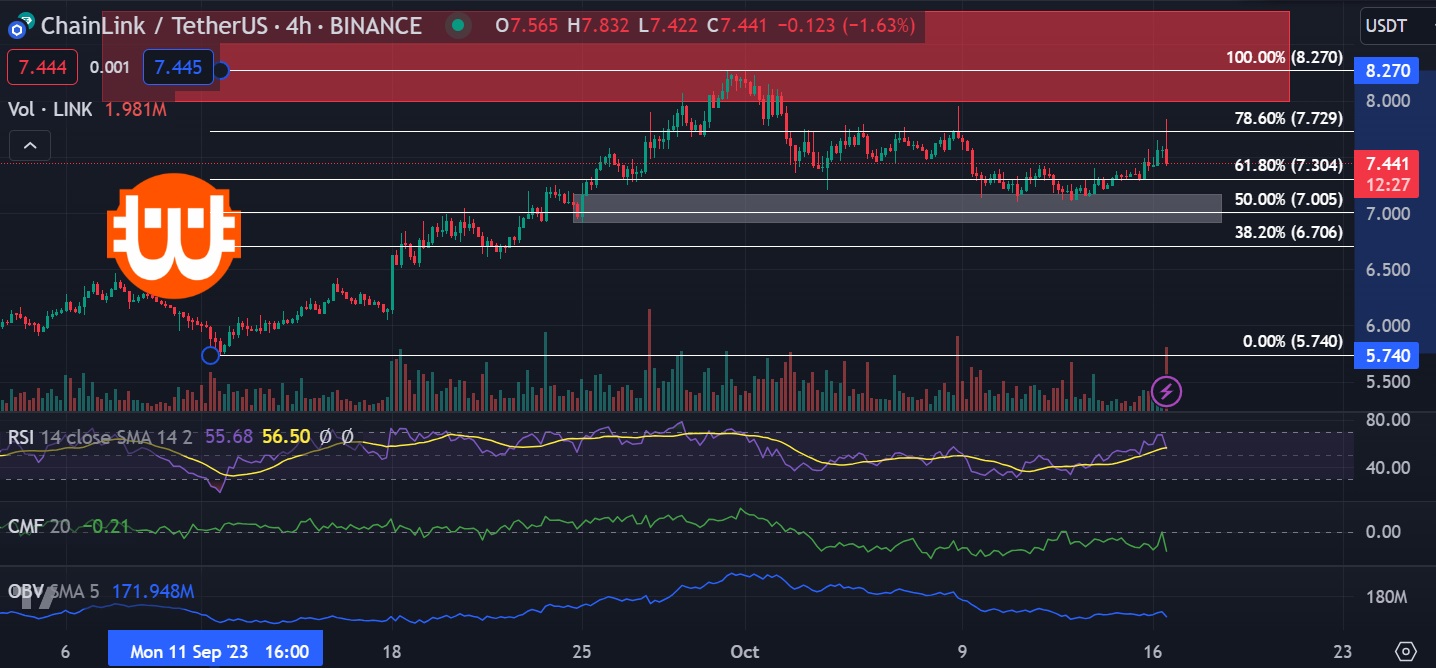This screenshot has width=1436, height=668.
Task: Click 6.000 on the price axis
Action: [x=1387, y=325]
